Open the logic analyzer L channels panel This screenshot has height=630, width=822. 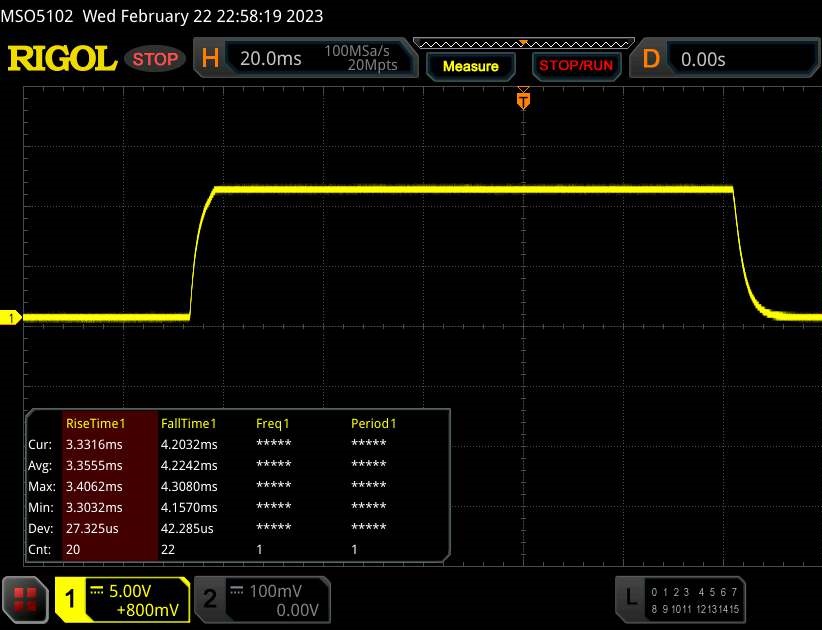click(x=680, y=600)
